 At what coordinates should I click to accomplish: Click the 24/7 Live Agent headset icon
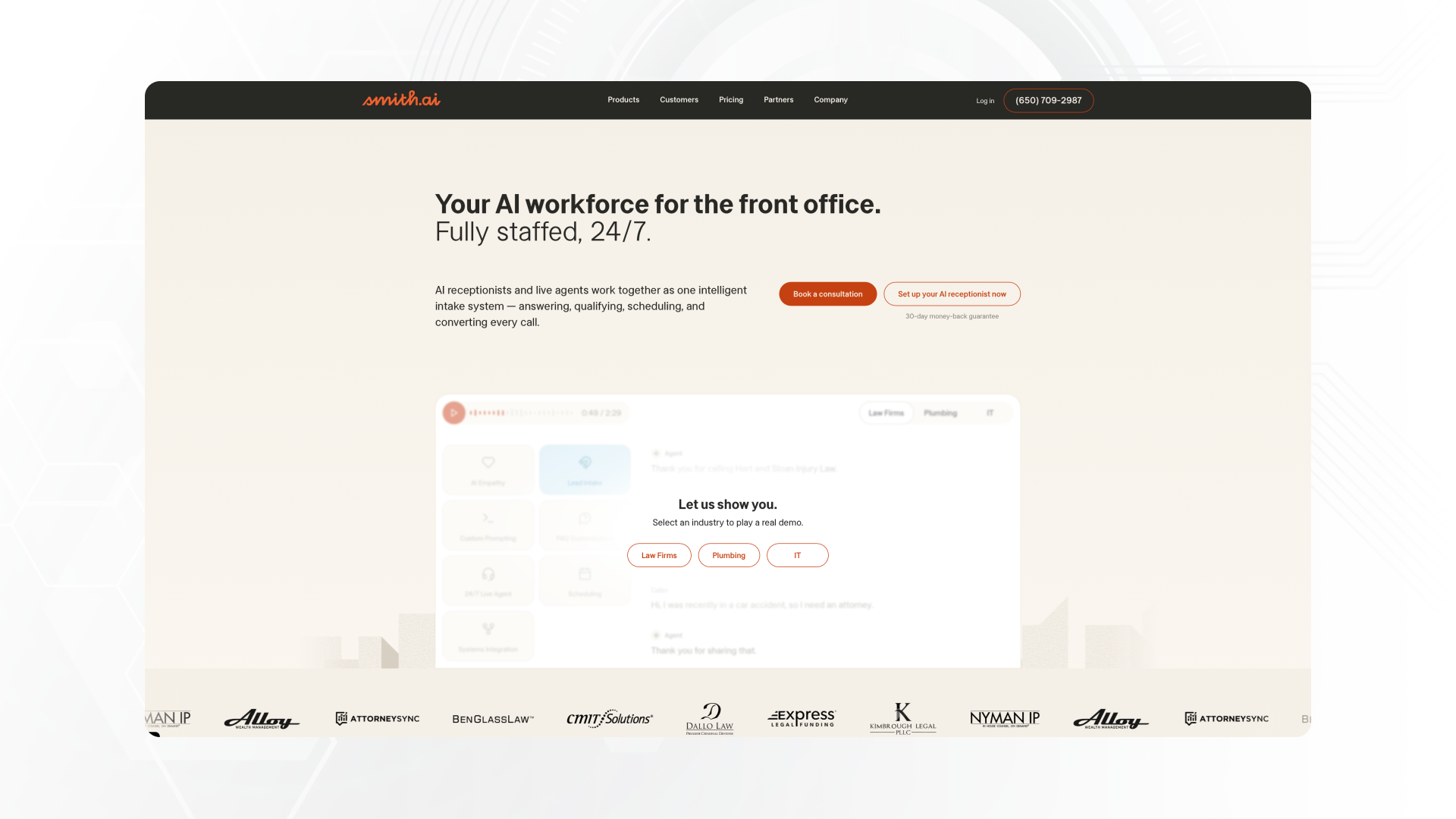tap(488, 574)
